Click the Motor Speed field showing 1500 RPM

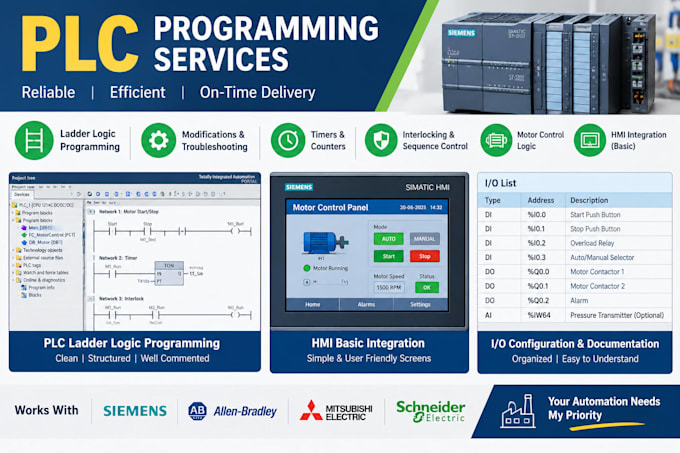[389, 287]
